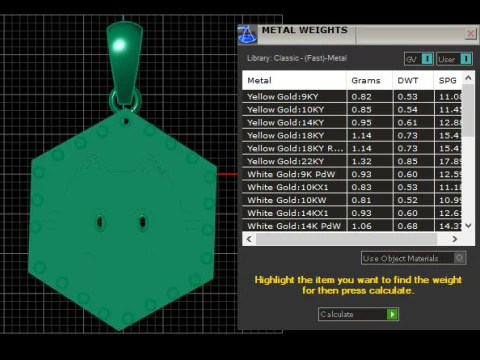
Task: Select the White Gold:14K PdW row
Action: point(352,226)
